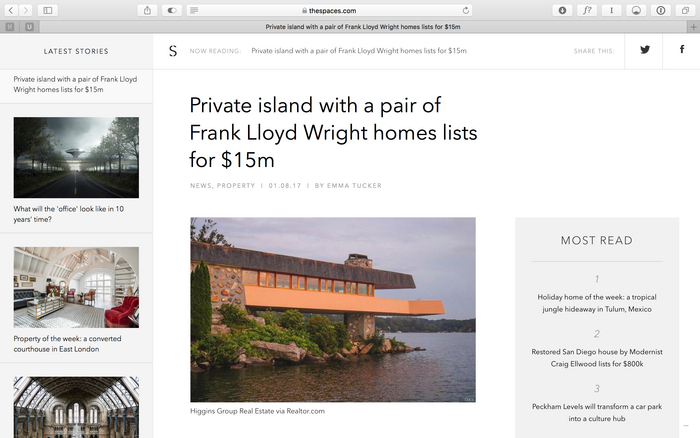The image size is (700, 438).
Task: Reload the page with refresh icon
Action: pyautogui.click(x=466, y=10)
